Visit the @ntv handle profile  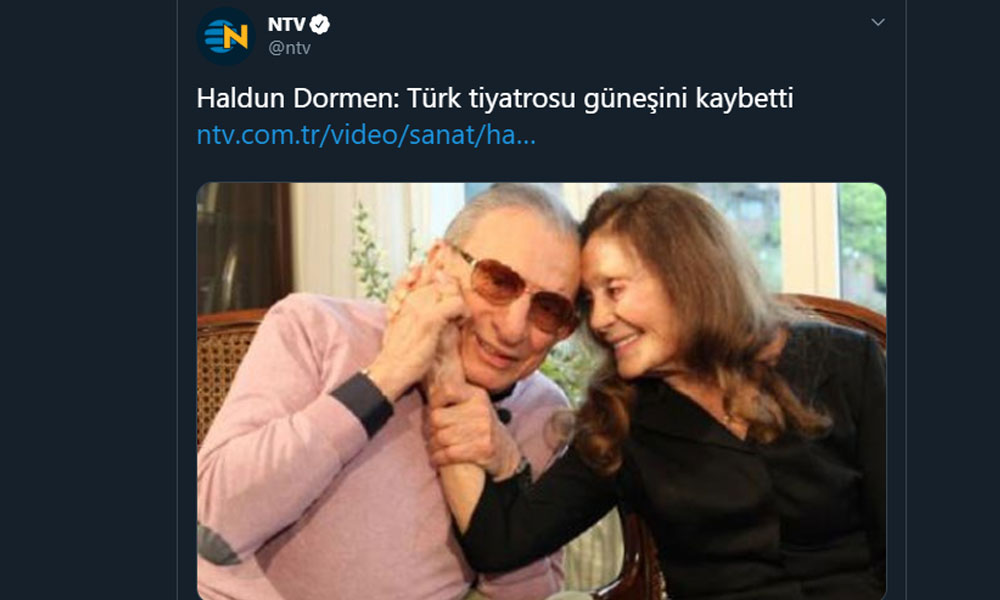pyautogui.click(x=290, y=48)
